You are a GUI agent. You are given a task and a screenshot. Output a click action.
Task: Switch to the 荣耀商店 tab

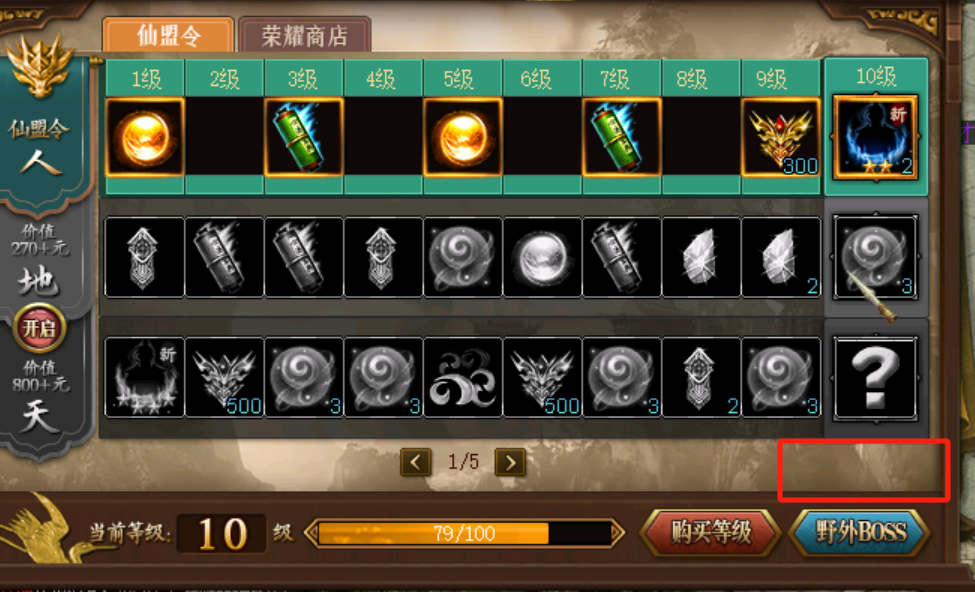coord(305,35)
